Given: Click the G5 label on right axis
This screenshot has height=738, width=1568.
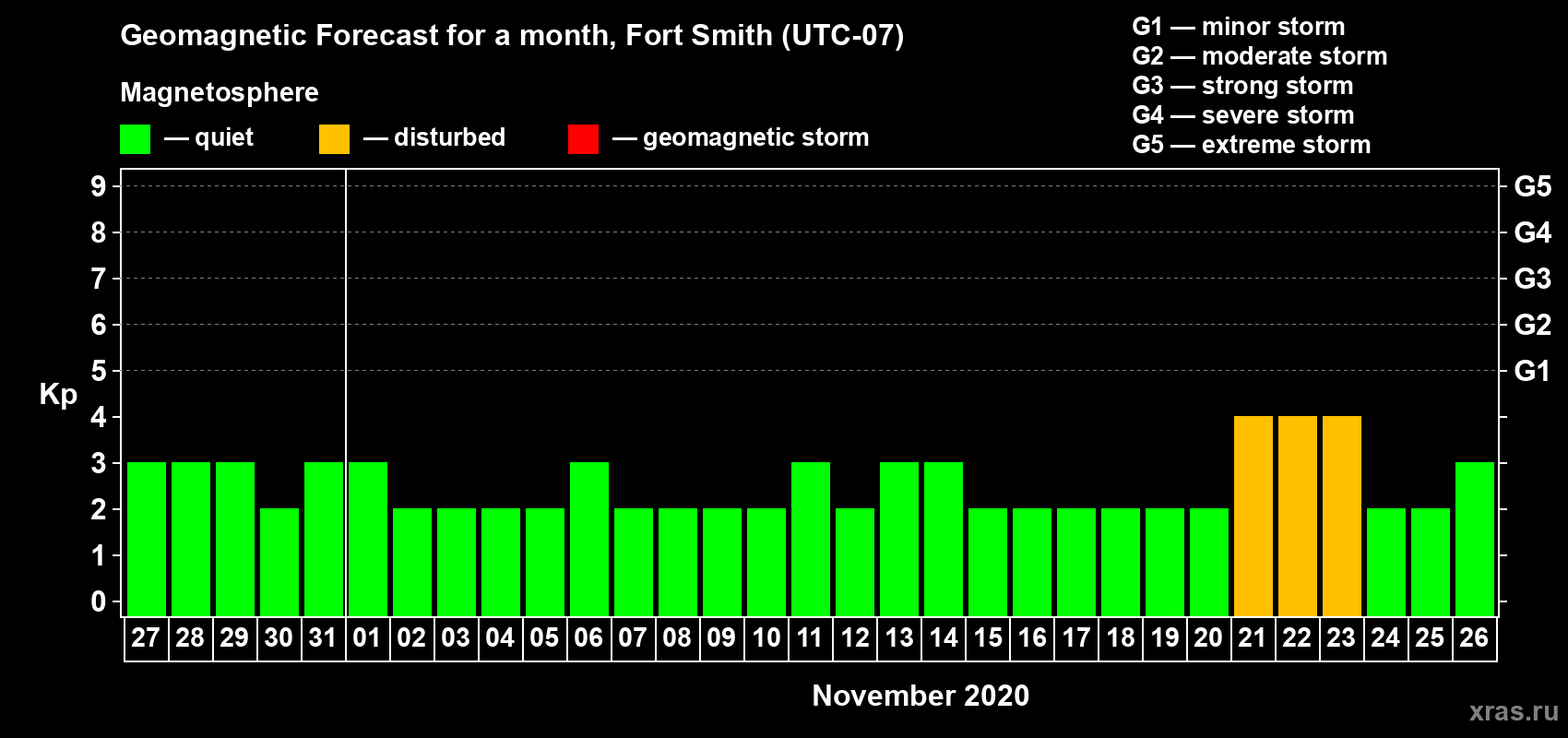Looking at the screenshot, I should 1532,186.
